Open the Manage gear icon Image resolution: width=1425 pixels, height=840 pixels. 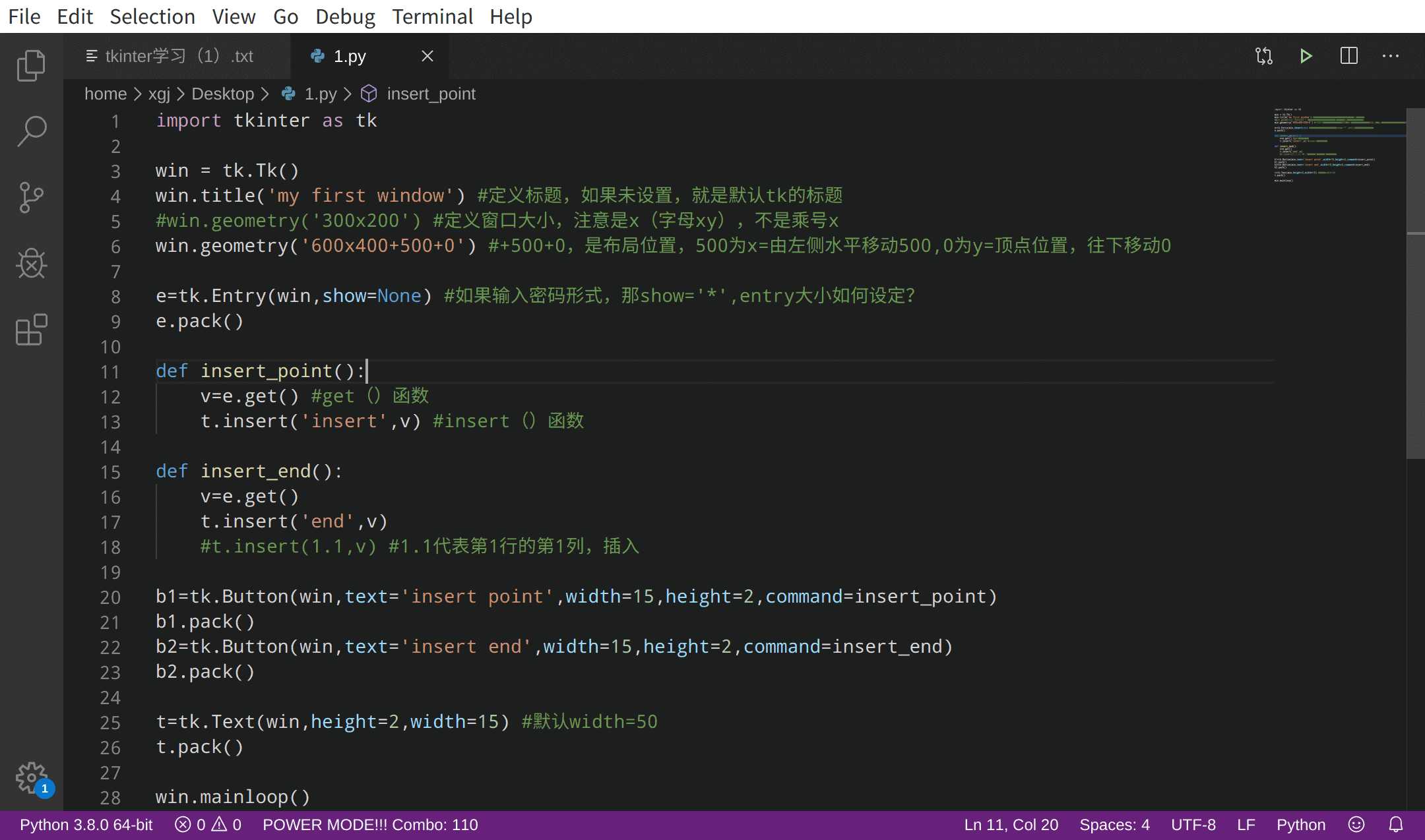pos(31,778)
